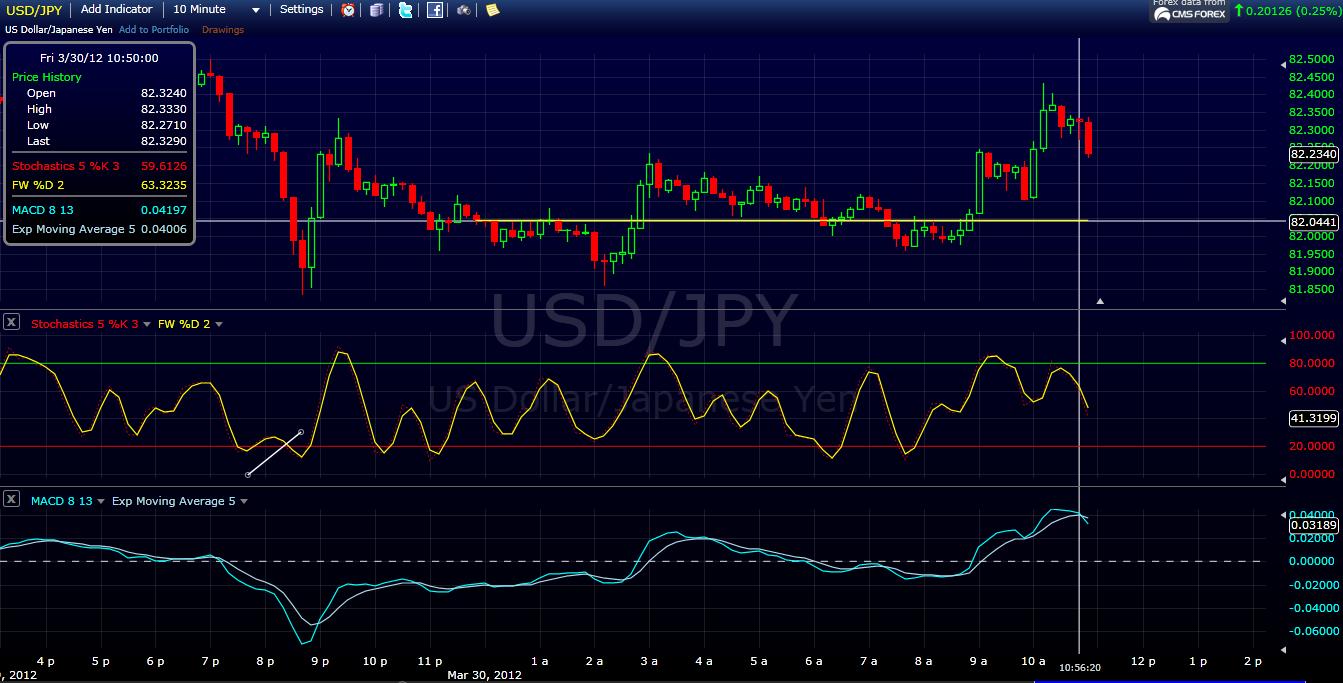Click the data history database icon
The image size is (1343, 683).
coord(377,9)
